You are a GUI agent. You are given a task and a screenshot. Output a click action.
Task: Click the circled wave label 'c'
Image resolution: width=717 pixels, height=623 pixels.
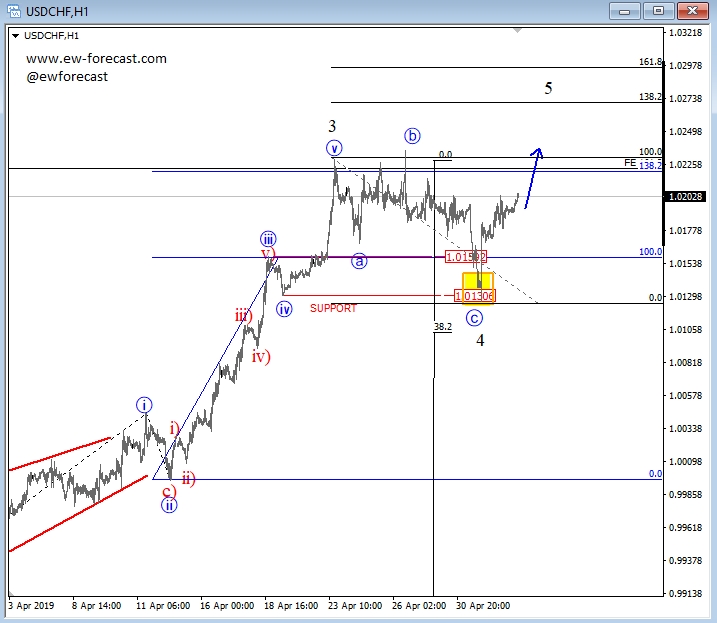click(474, 317)
